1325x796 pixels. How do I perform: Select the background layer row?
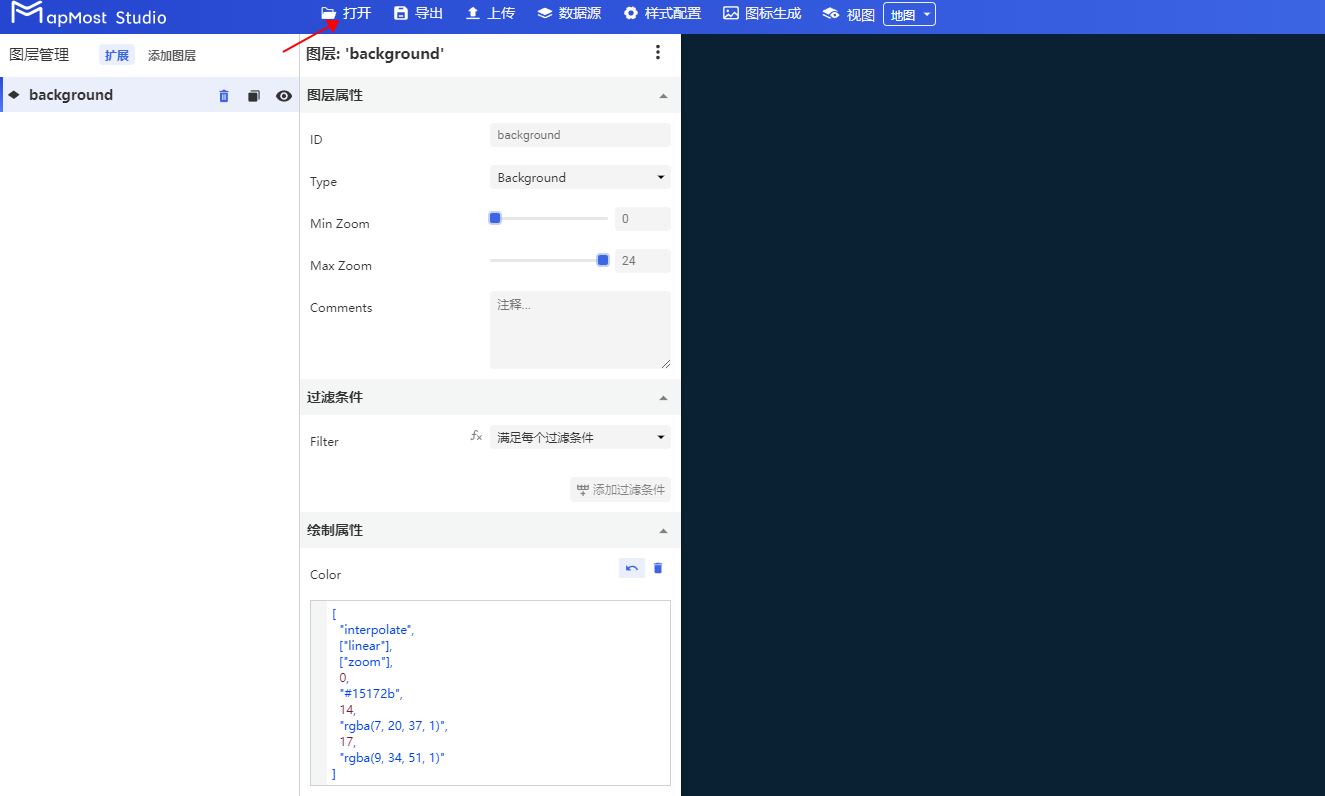click(x=150, y=95)
